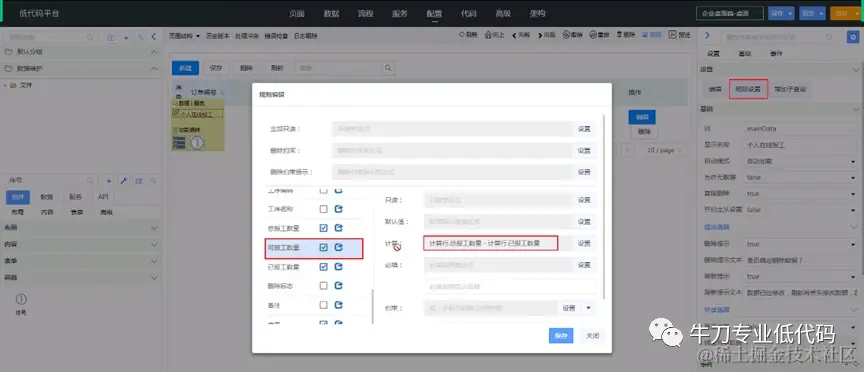The image size is (864, 372).
Task: Click the 默认值 expression input field
Action: click(498, 222)
